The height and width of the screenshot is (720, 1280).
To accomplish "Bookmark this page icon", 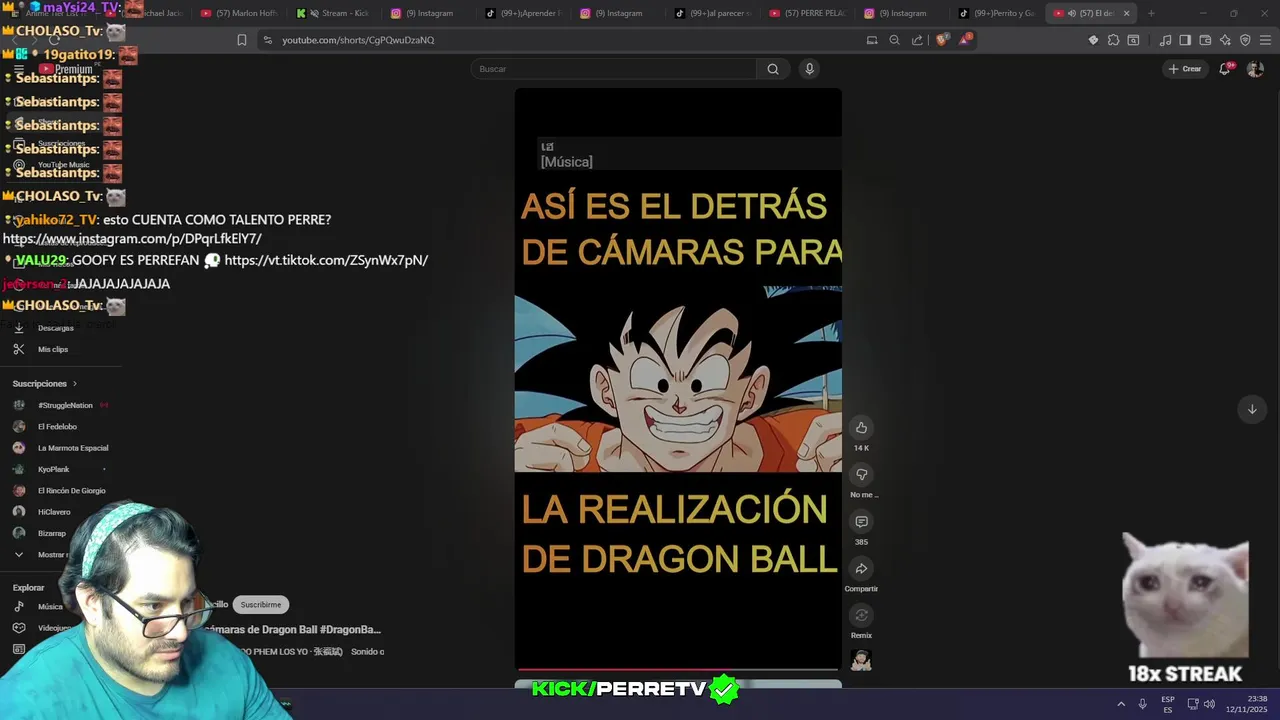I will [242, 40].
